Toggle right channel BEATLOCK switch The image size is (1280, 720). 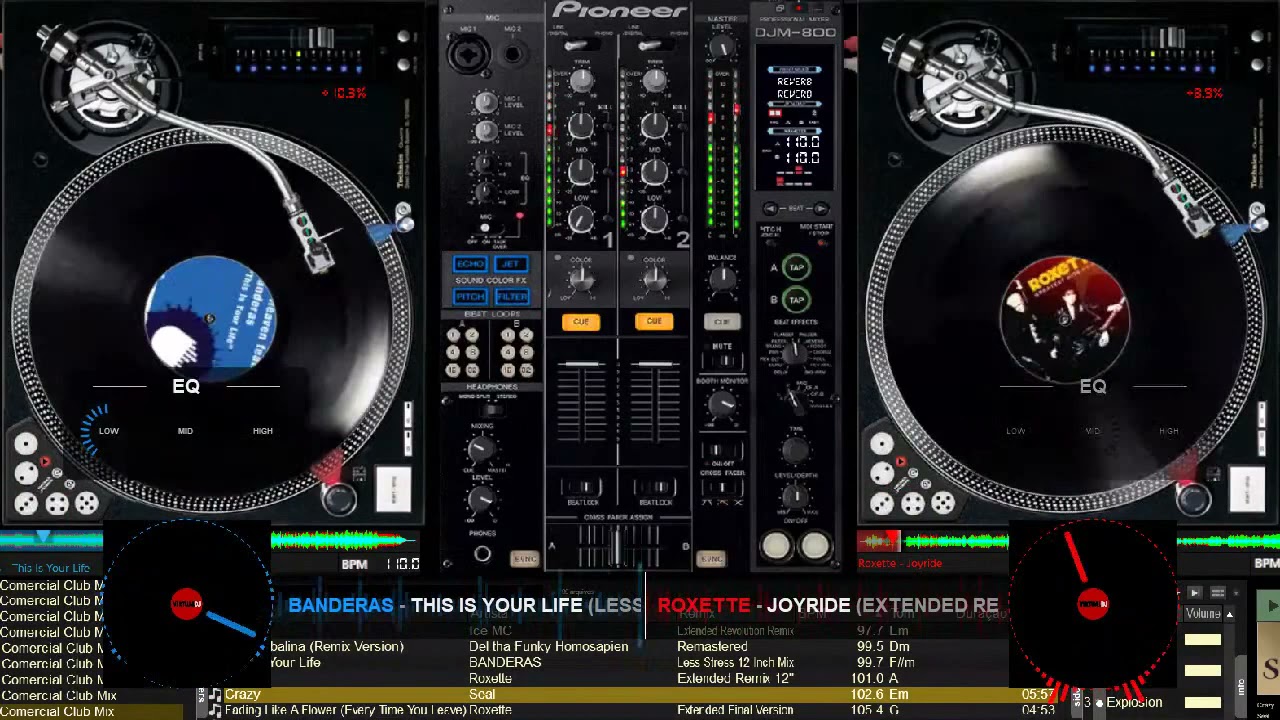pos(654,488)
